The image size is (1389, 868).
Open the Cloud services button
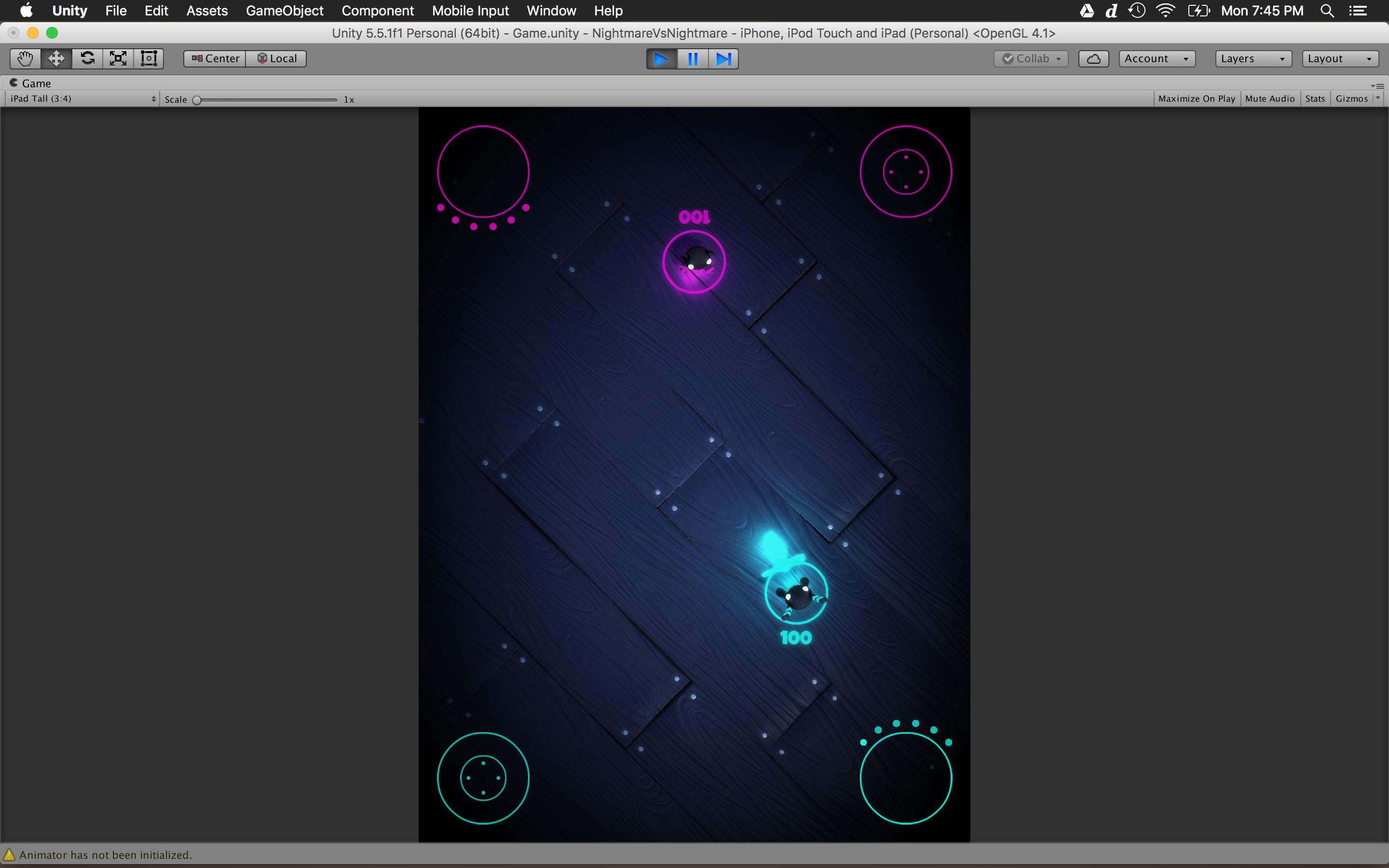coord(1093,58)
